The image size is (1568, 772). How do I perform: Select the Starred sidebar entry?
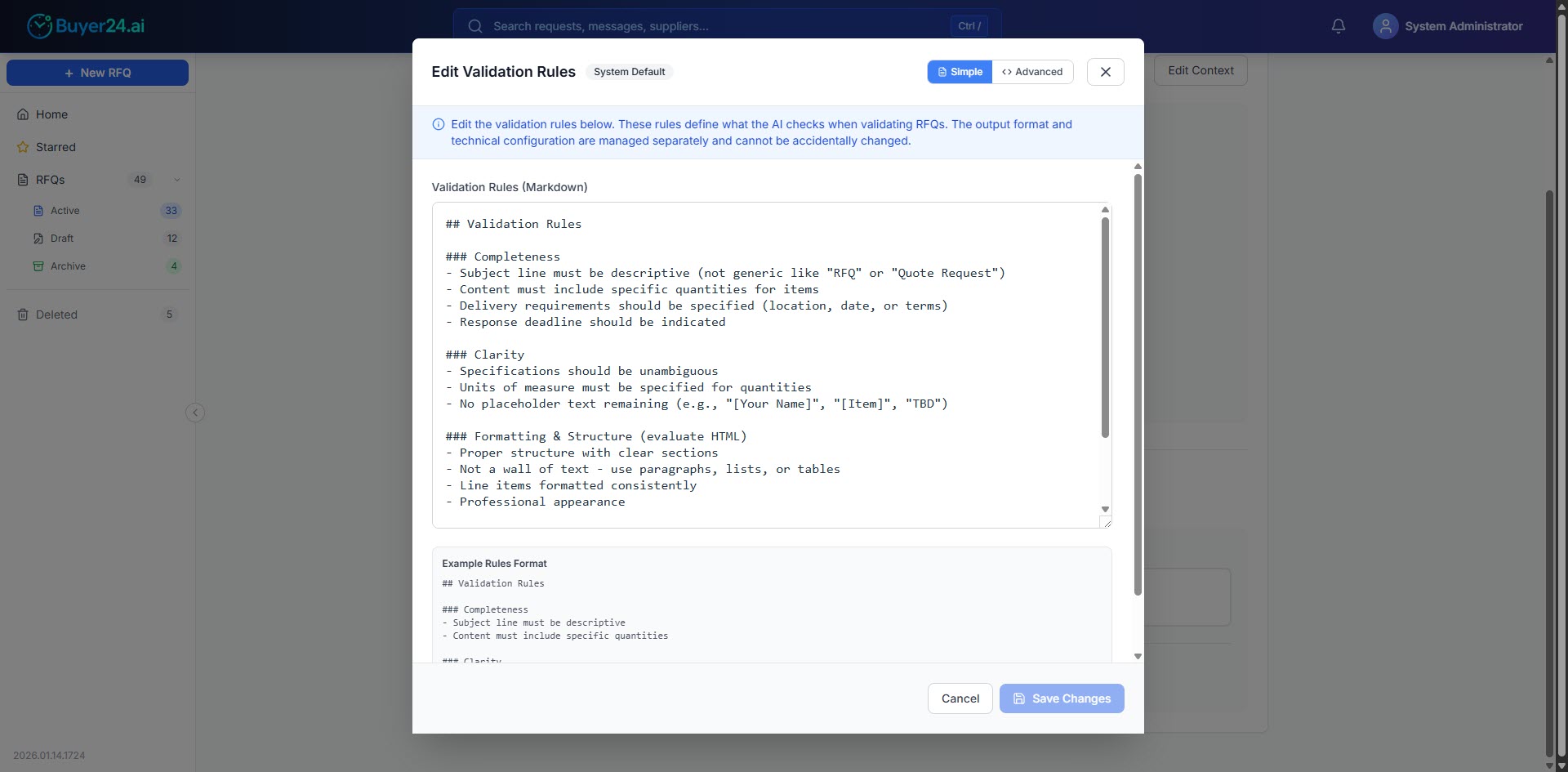[56, 147]
